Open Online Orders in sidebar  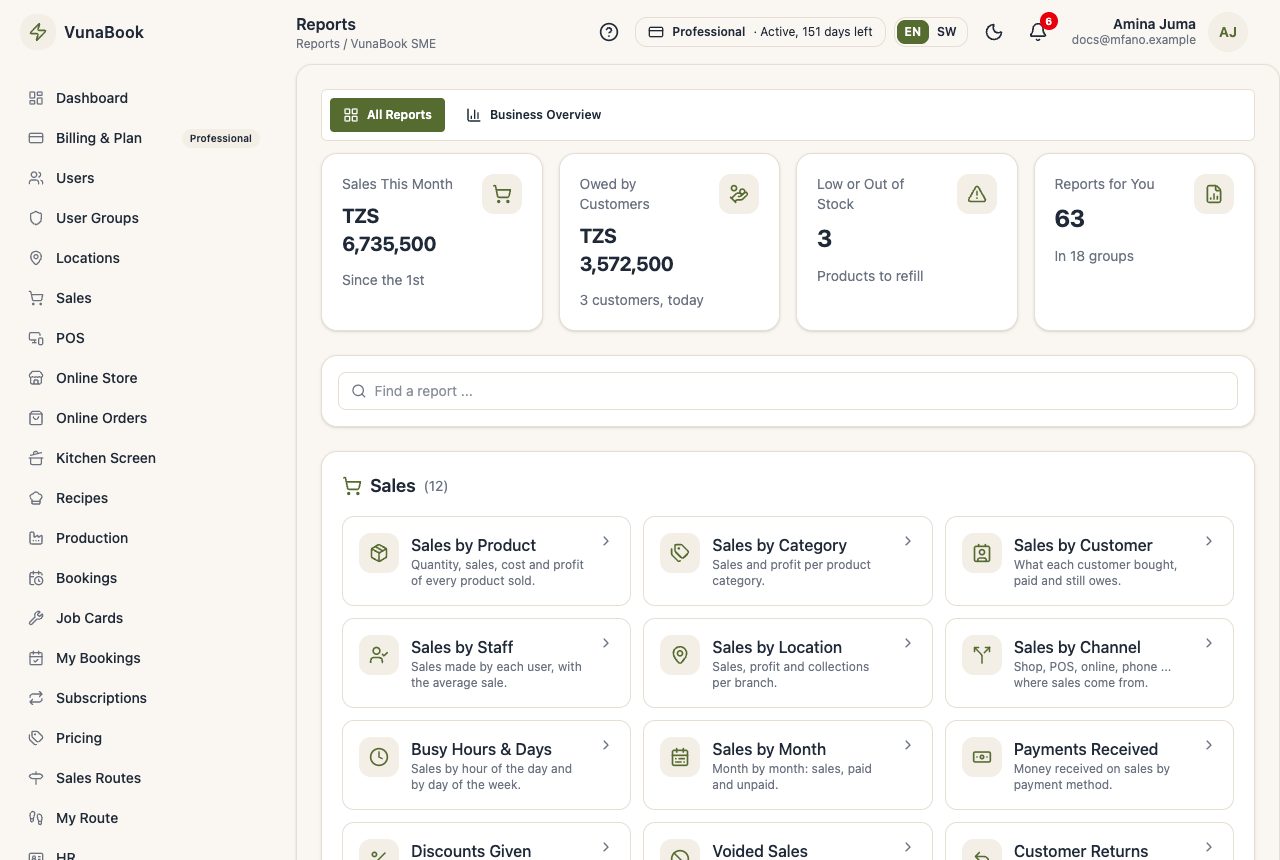[142, 418]
